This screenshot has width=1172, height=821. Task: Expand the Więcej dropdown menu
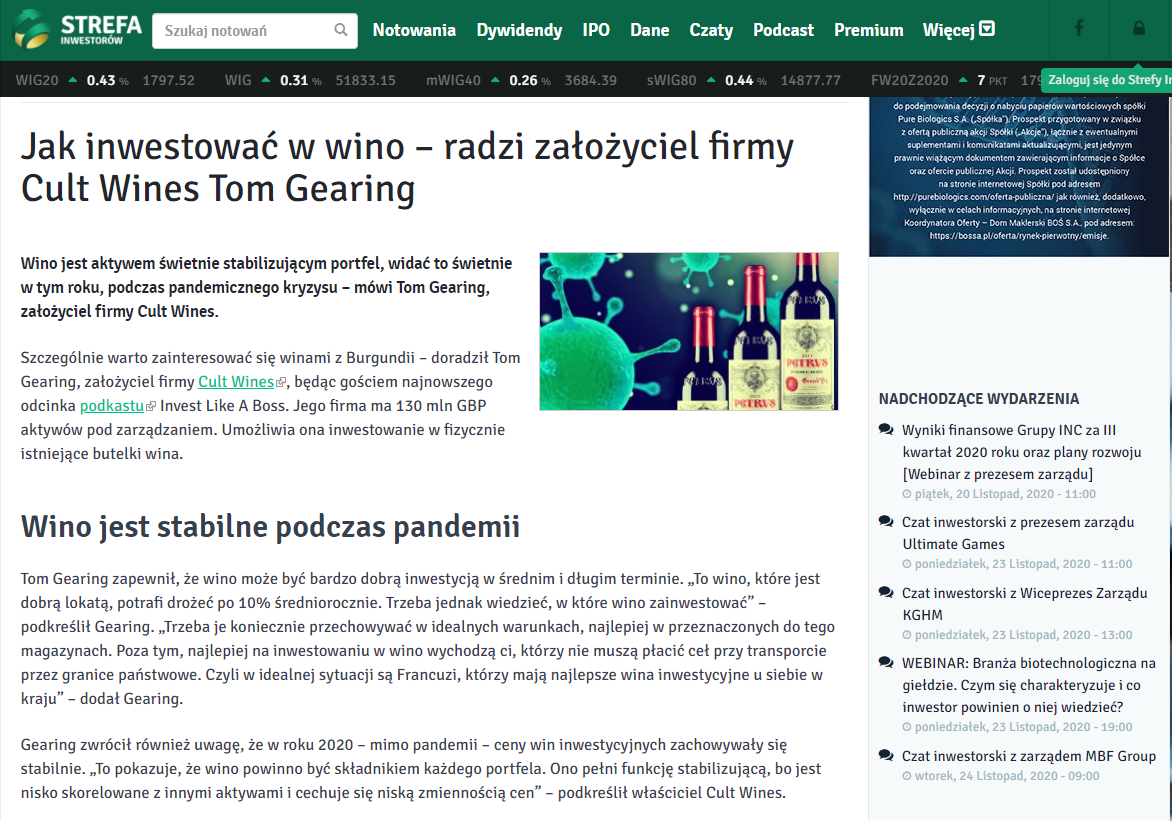pos(958,30)
